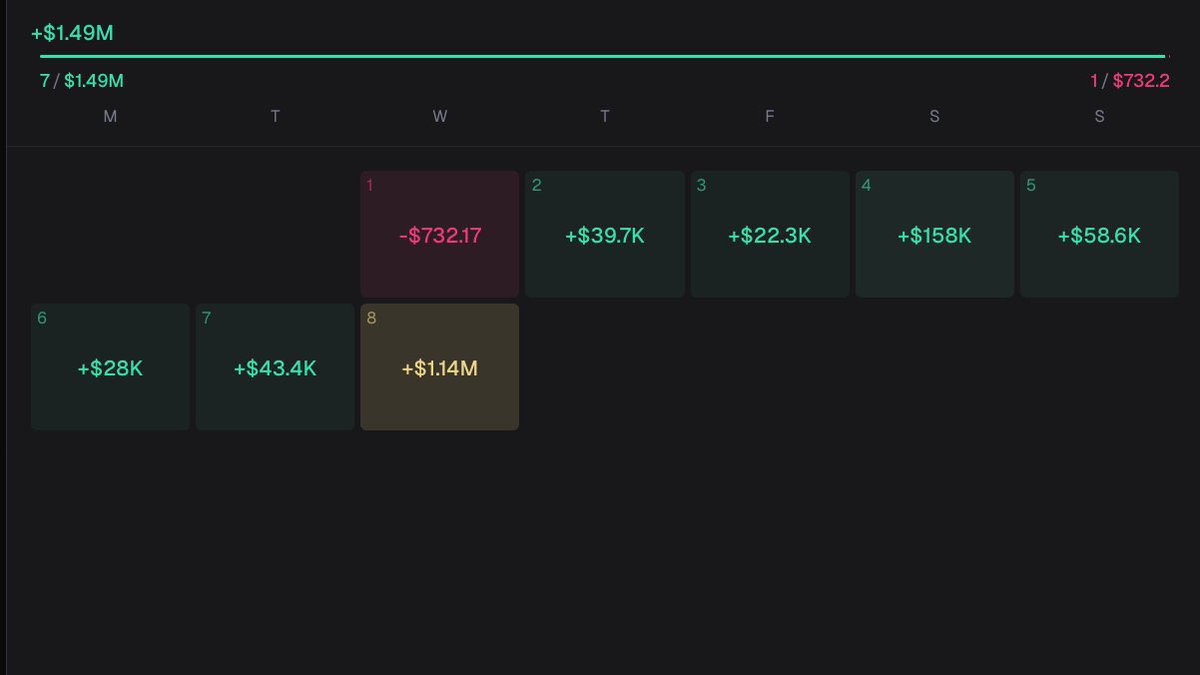Click the losing days summary 1 / $732.2

point(1130,81)
